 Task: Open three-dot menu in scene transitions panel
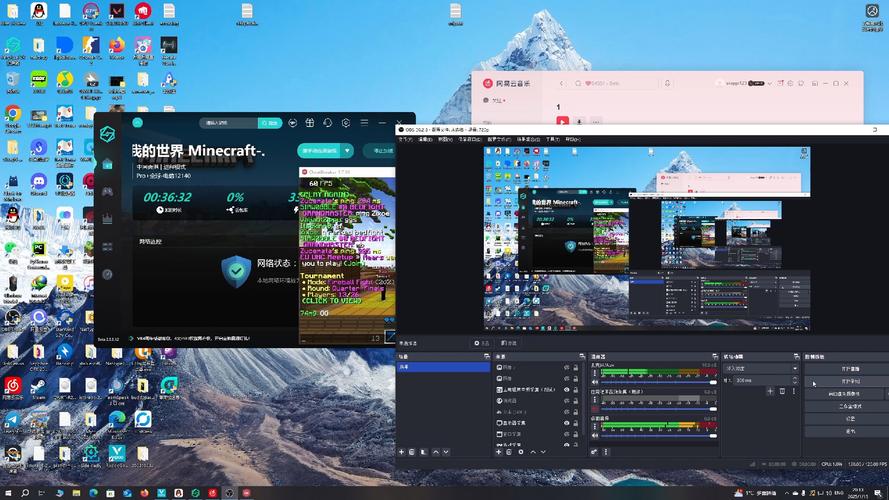coord(794,391)
